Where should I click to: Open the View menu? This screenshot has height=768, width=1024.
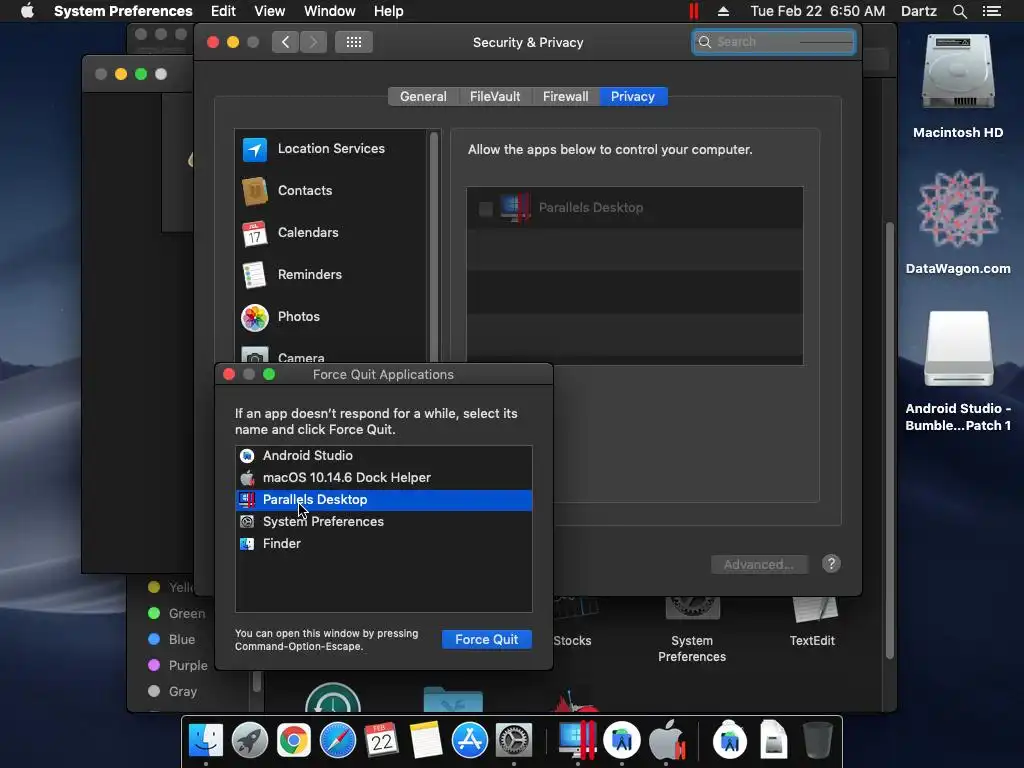tap(270, 11)
